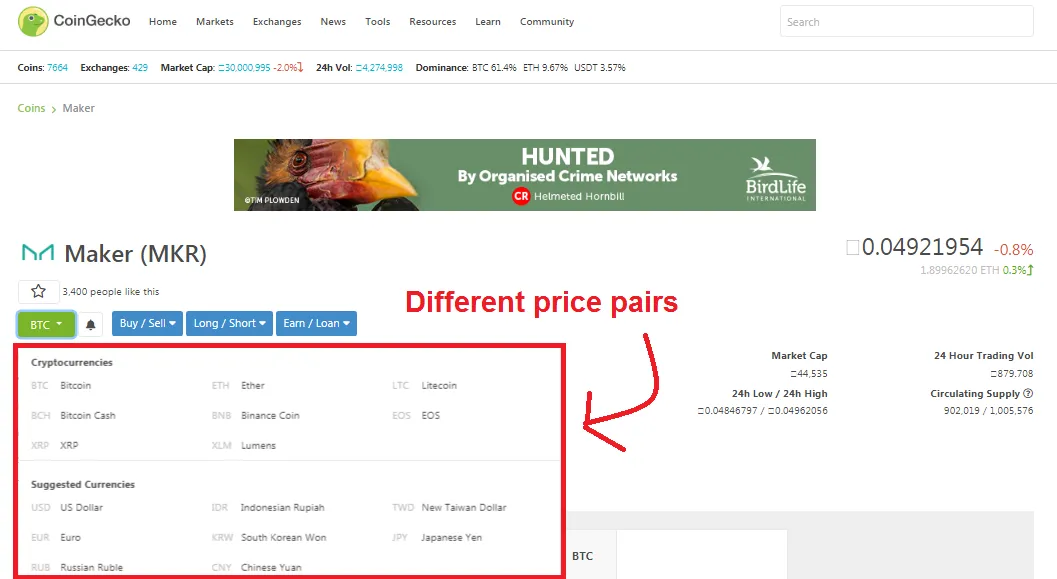Click the CoinGecko gecko logo icon
This screenshot has height=579, width=1057.
click(x=33, y=22)
